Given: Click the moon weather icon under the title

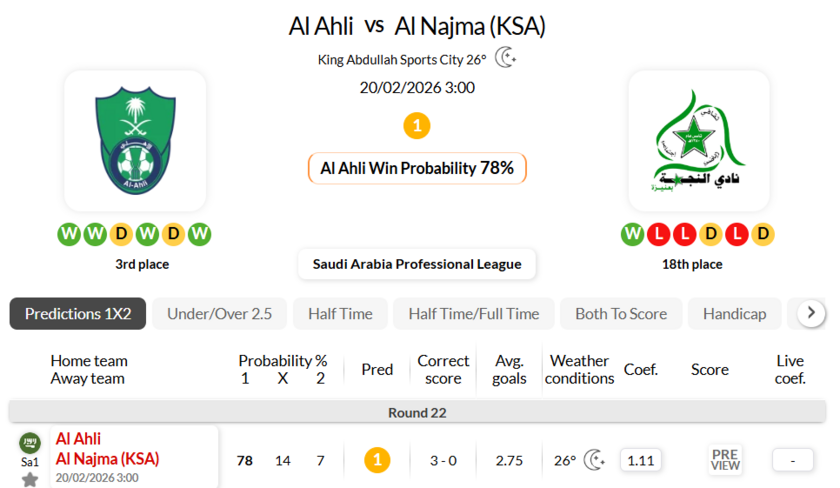Looking at the screenshot, I should 506,58.
